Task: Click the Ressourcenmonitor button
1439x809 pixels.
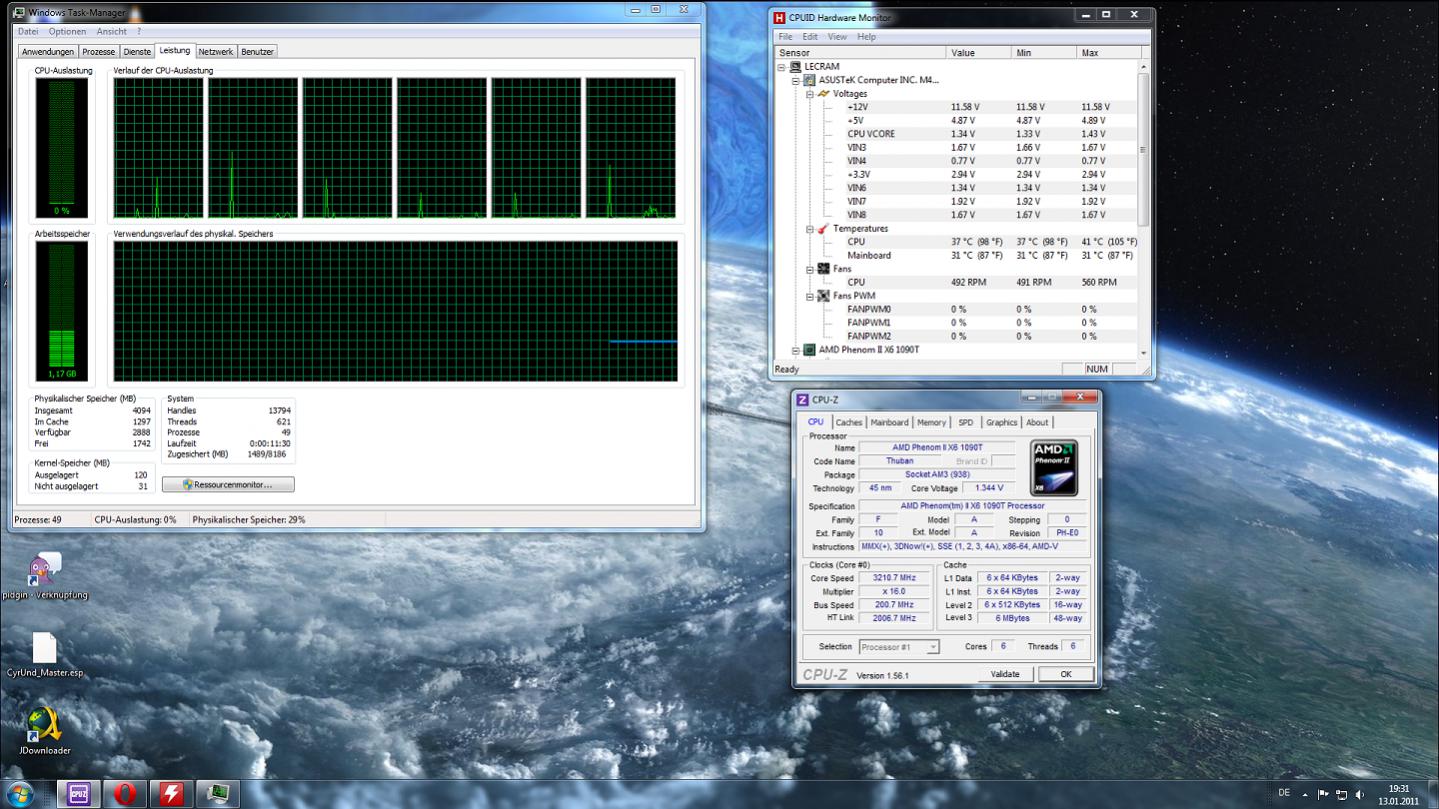Action: point(228,484)
